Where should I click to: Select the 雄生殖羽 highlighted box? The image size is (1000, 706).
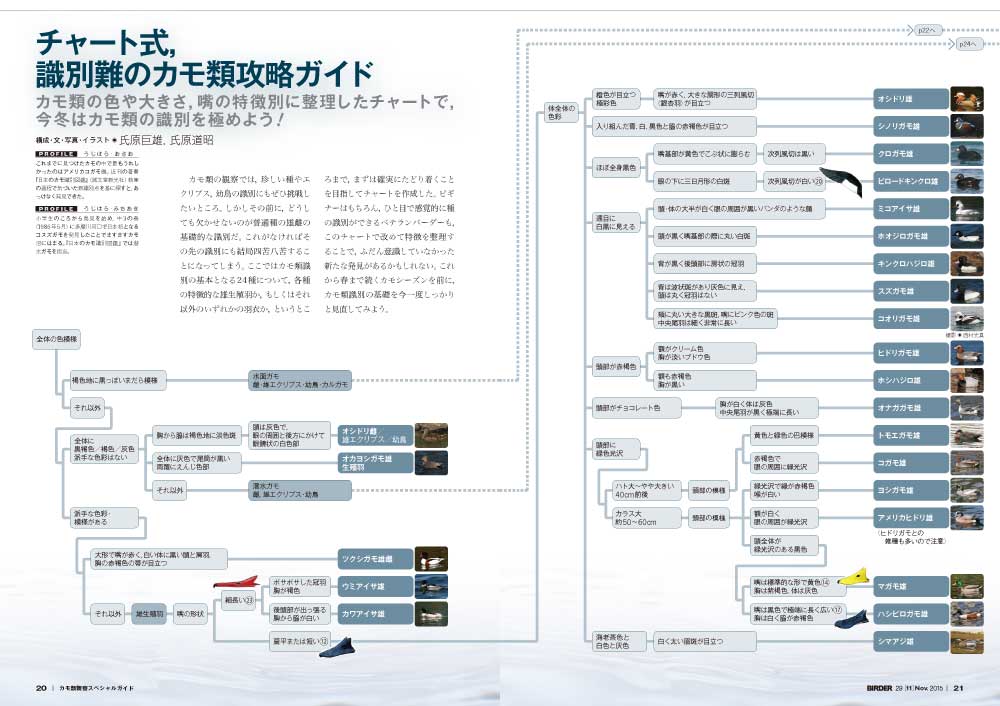click(149, 614)
